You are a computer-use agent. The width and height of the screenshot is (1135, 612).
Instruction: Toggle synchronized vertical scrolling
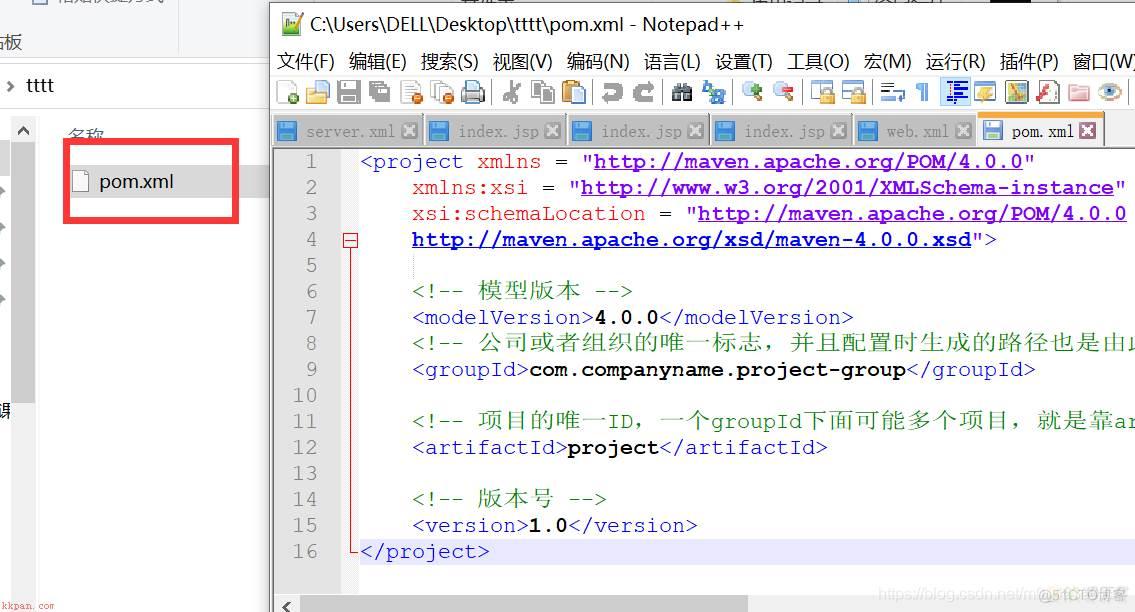click(x=822, y=92)
